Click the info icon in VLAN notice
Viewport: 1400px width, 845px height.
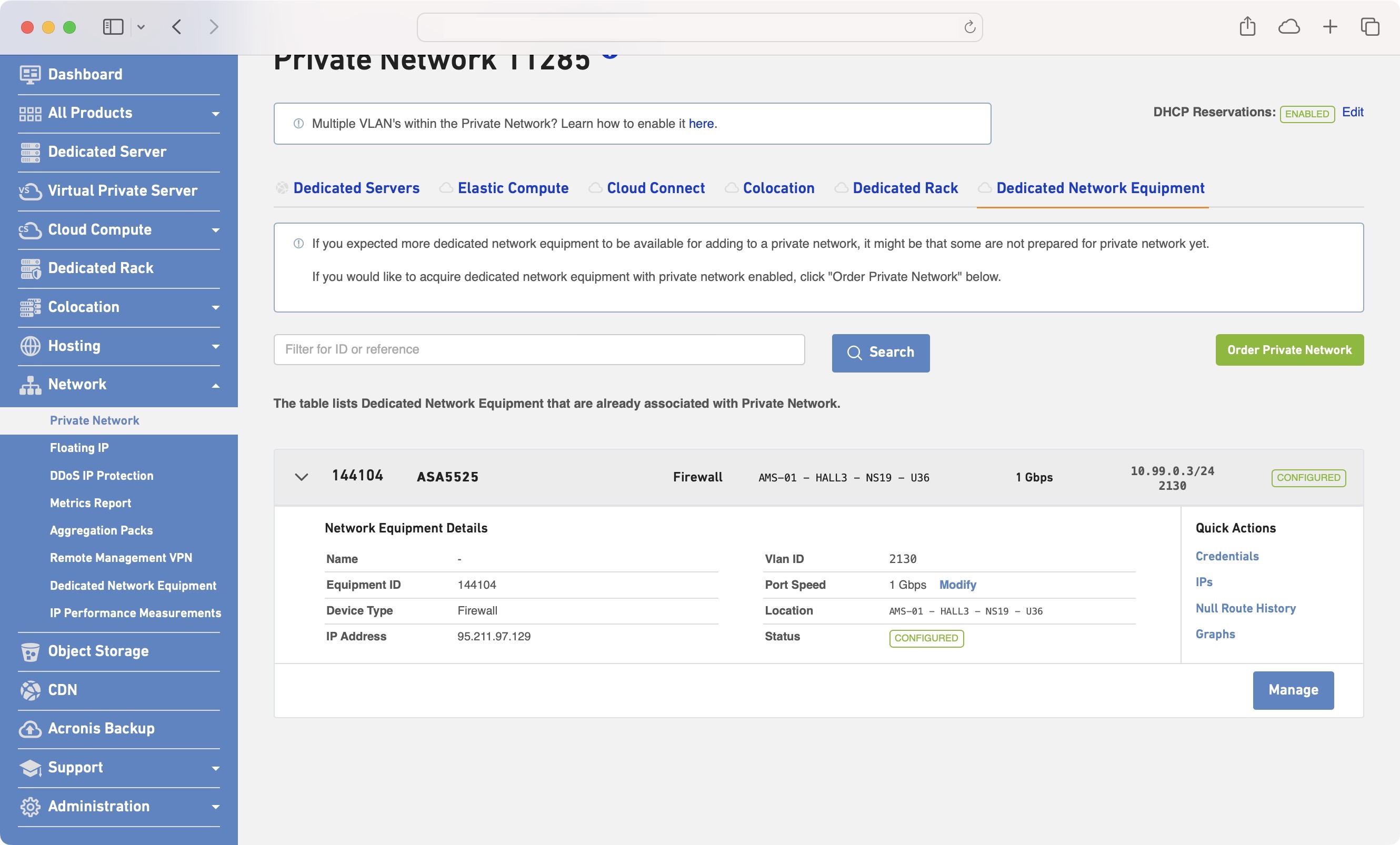click(x=298, y=123)
